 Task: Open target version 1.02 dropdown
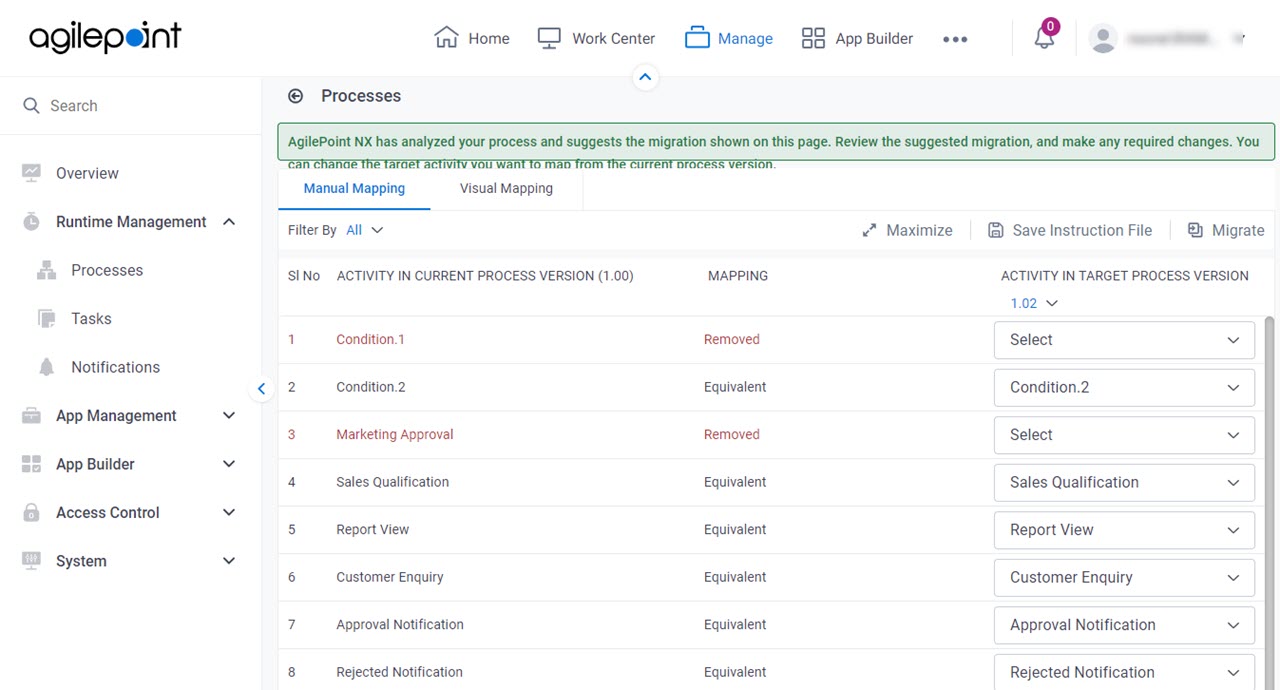(1034, 303)
